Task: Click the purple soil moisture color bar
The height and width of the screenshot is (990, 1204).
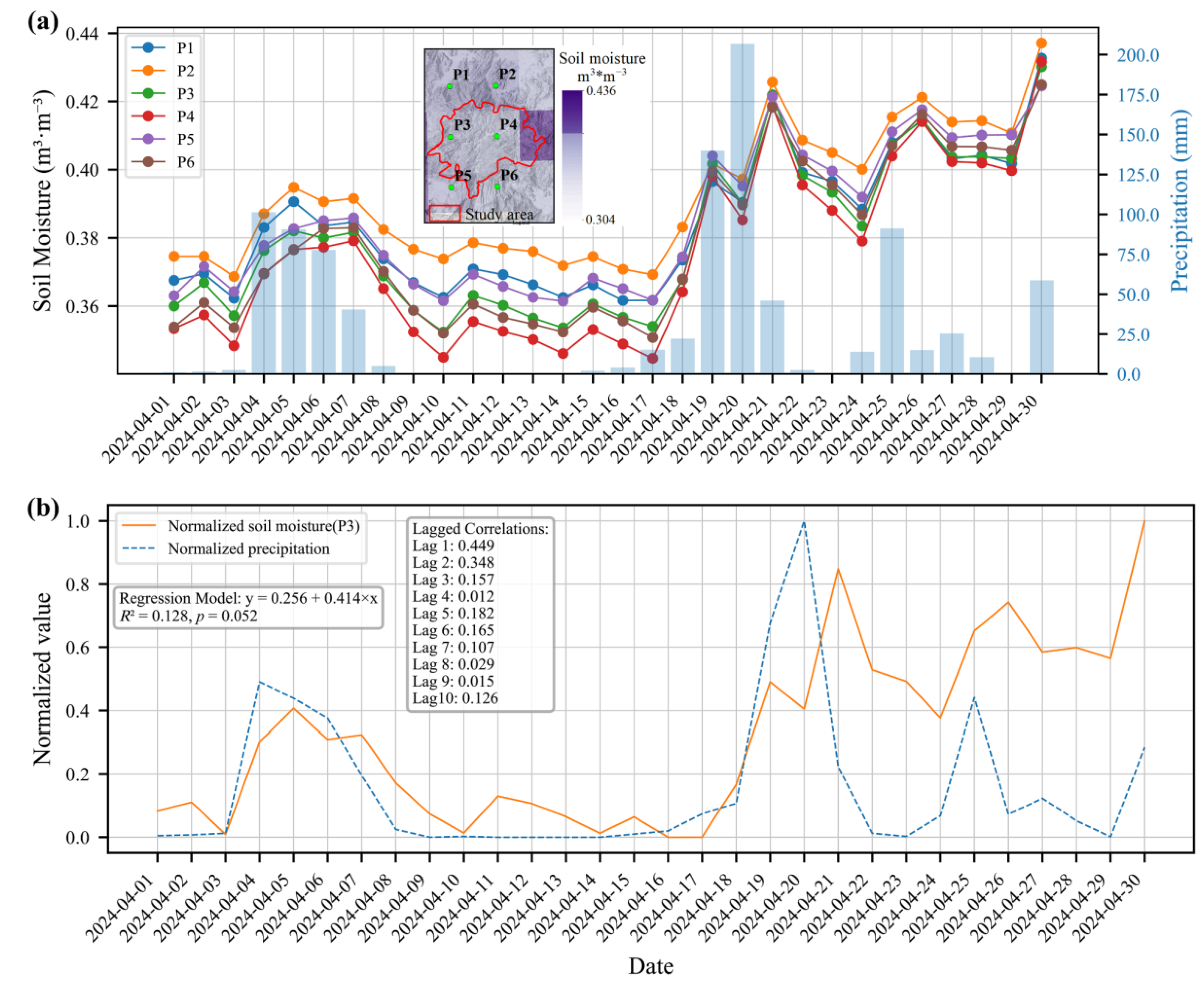Action: point(572,155)
